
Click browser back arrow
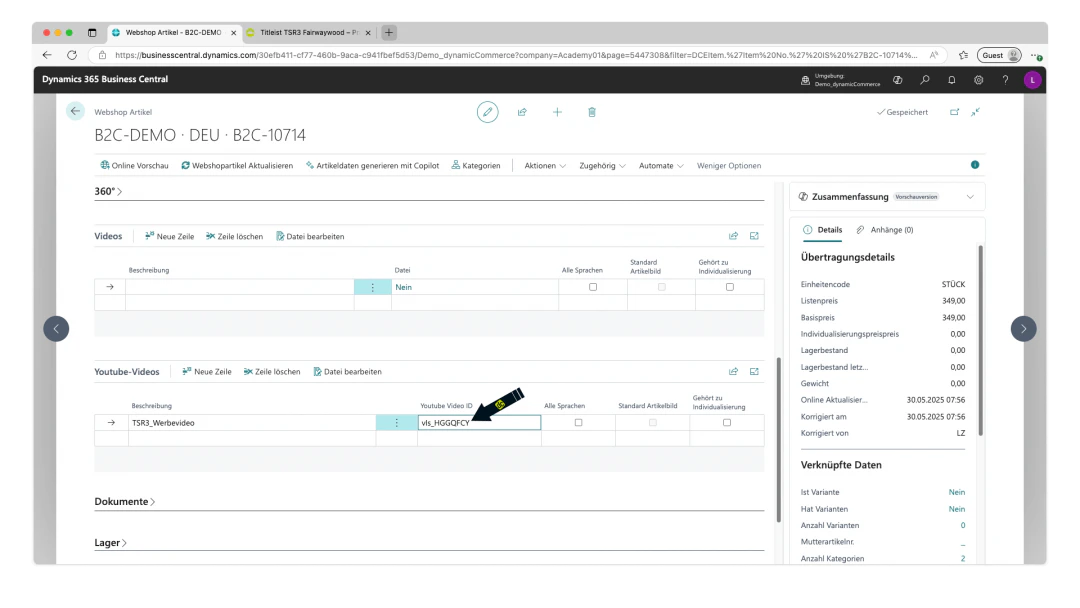tap(47, 55)
